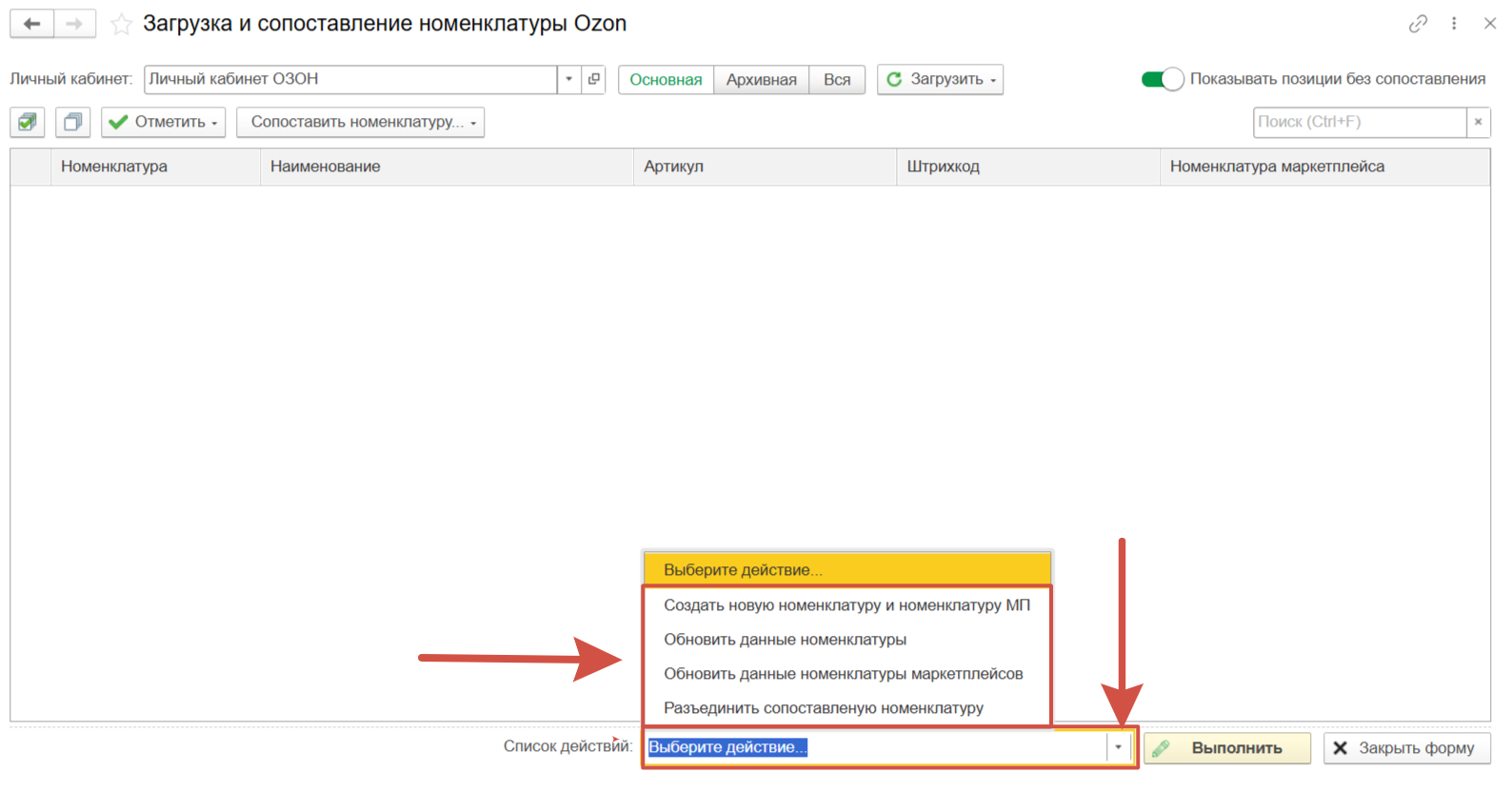The image size is (1512, 812).
Task: Select Разъединить сопоставленую номенклатуру option
Action: (x=823, y=708)
